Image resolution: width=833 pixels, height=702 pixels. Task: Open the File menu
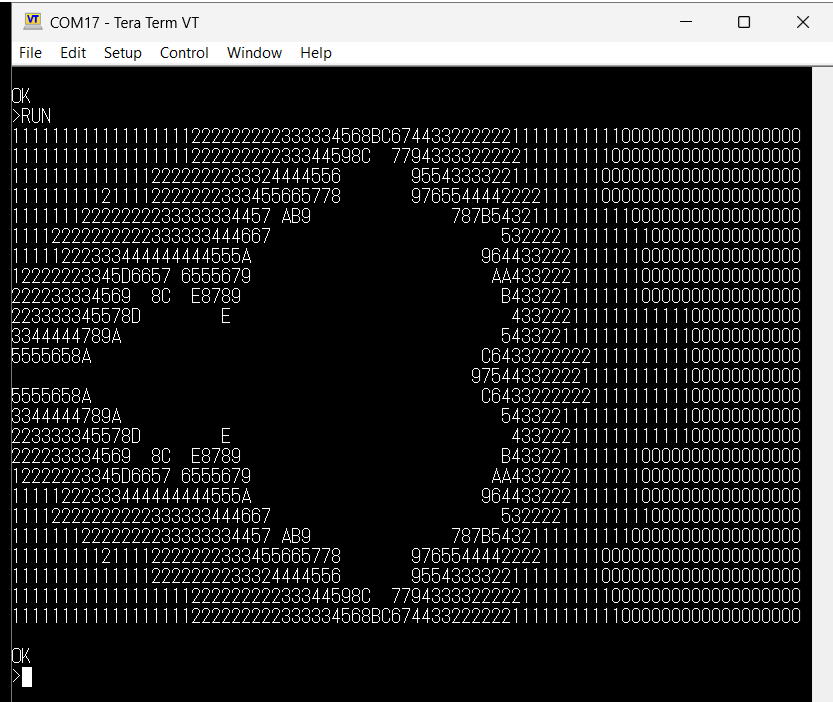pos(30,53)
